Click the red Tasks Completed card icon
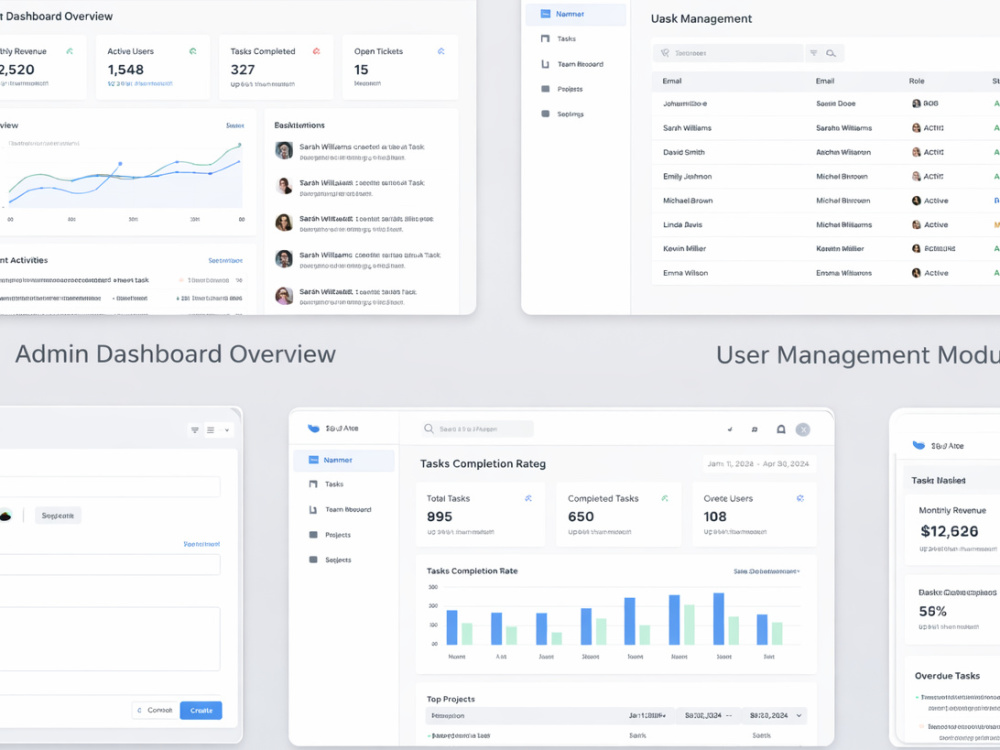Screen dimensions: 1000x750 (316, 51)
